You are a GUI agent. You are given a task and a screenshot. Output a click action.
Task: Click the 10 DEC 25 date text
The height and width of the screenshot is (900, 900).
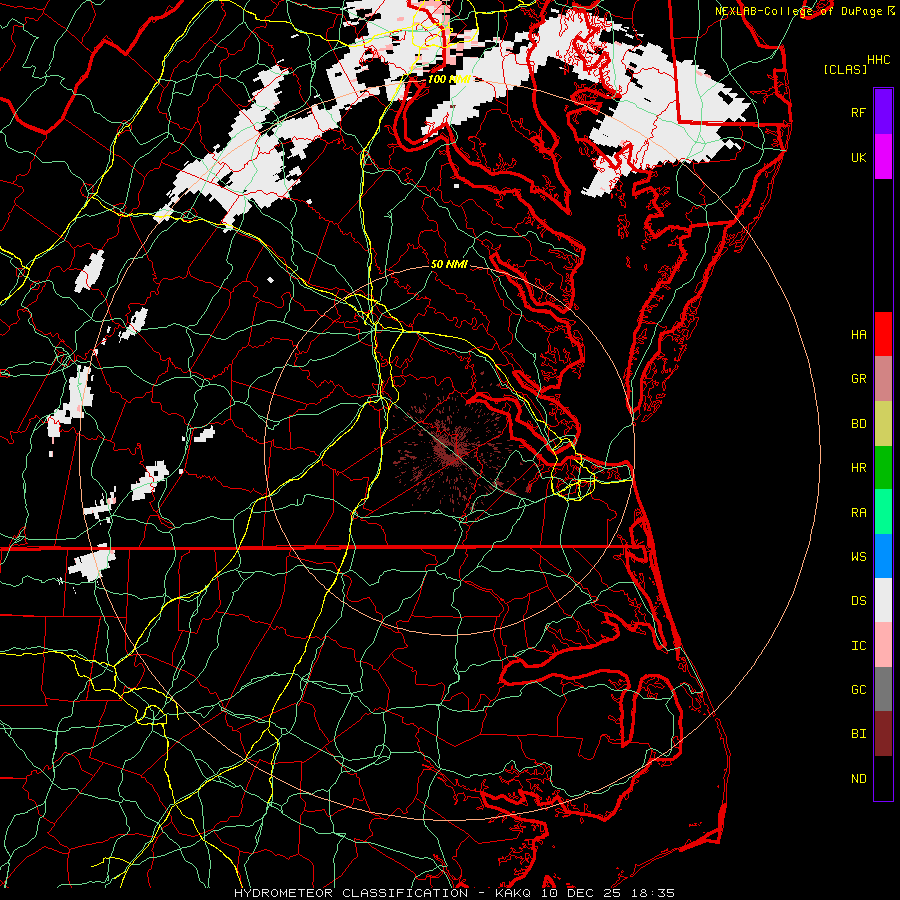(580, 893)
